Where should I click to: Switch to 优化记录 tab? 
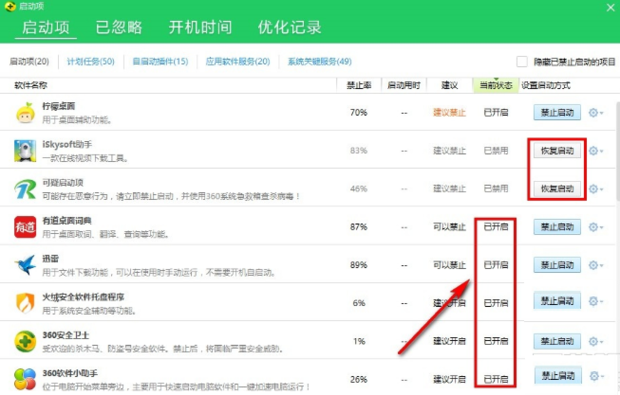289,27
